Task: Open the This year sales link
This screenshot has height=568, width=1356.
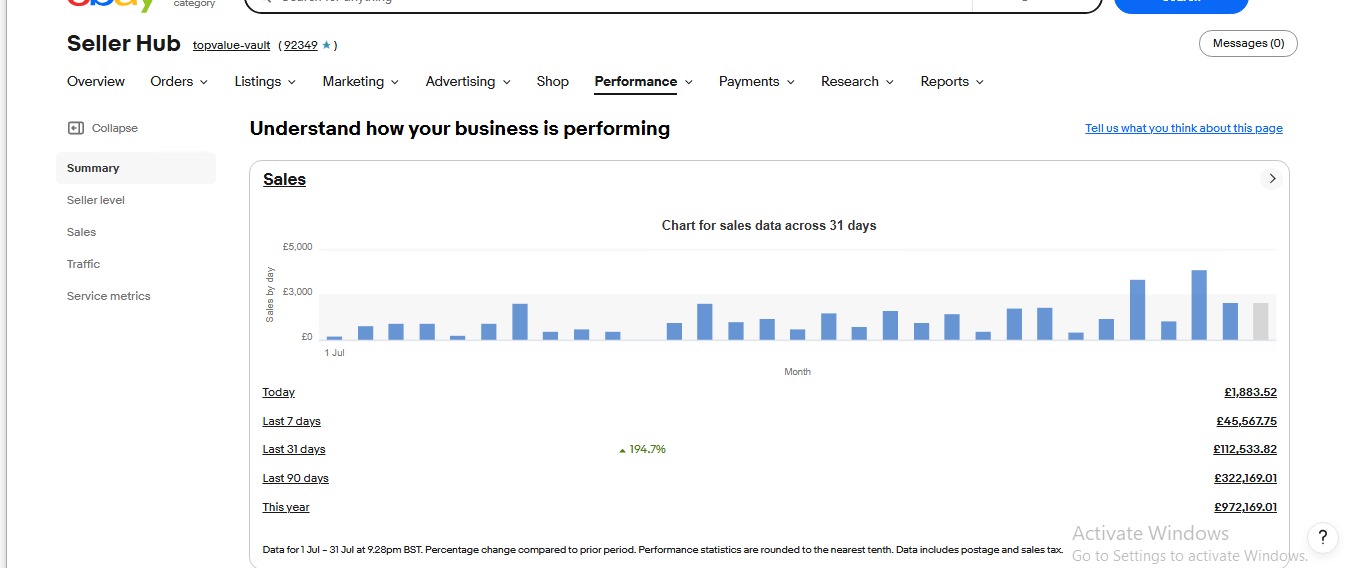Action: tap(286, 507)
